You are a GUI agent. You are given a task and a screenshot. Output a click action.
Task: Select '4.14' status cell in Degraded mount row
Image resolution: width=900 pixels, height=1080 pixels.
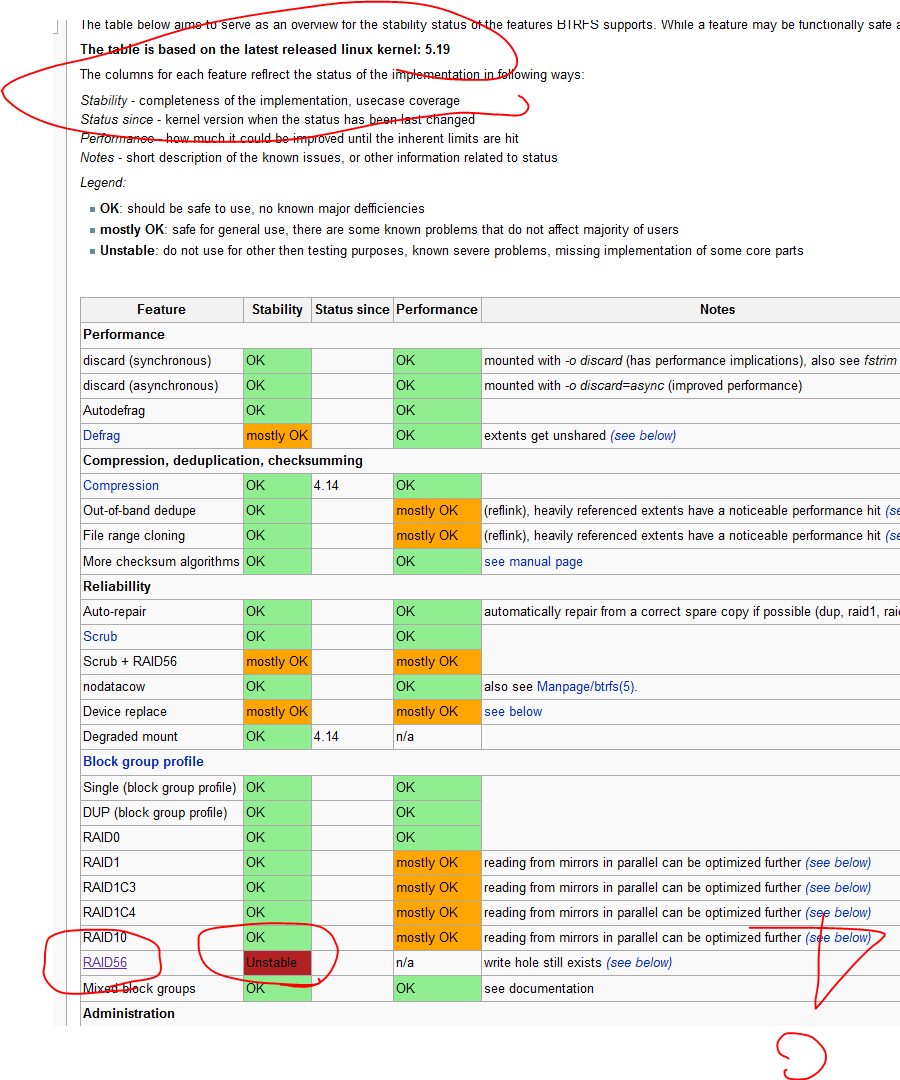click(x=352, y=736)
